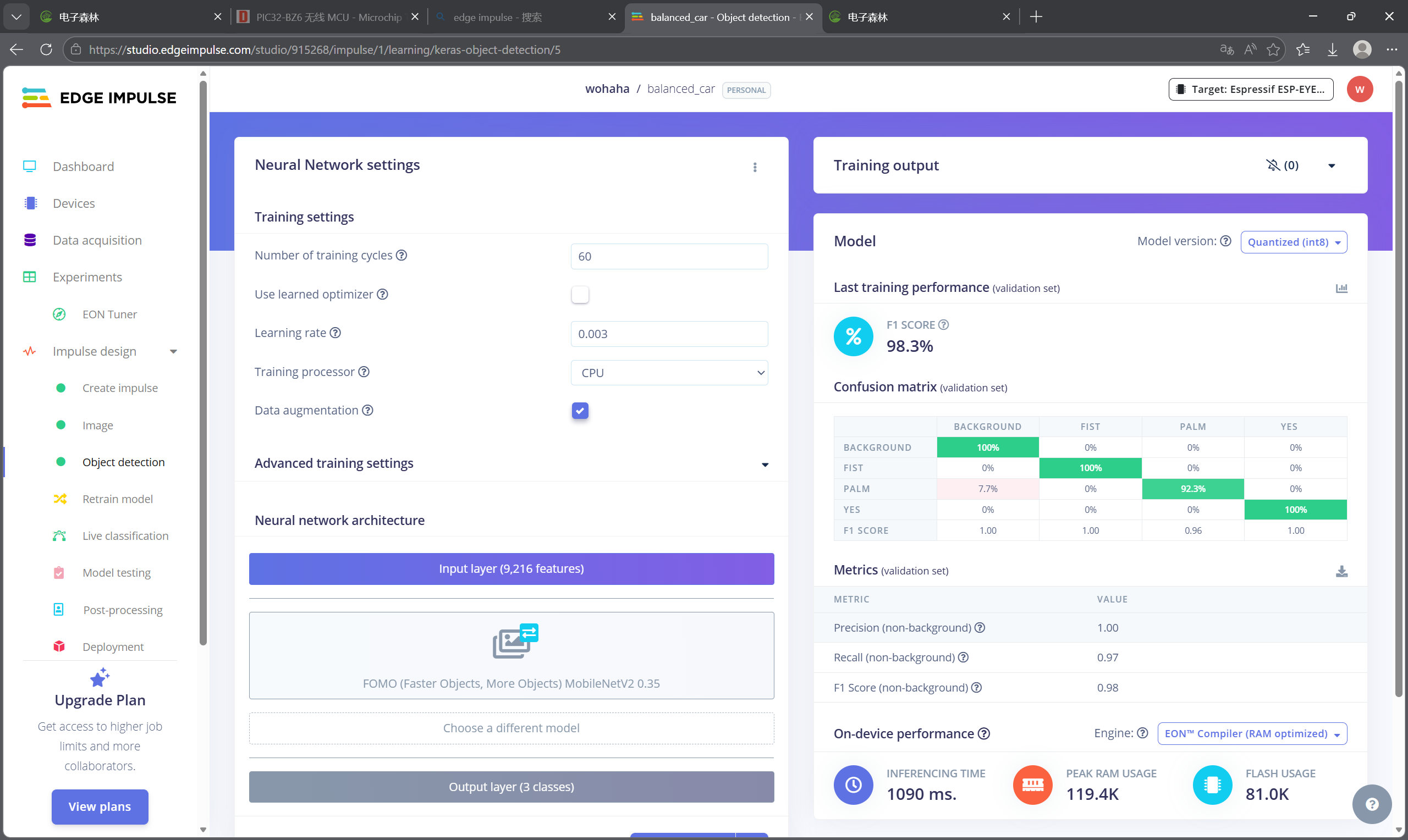This screenshot has width=1408, height=840.
Task: Click the muted notification bell icon in Training output
Action: click(x=1273, y=165)
